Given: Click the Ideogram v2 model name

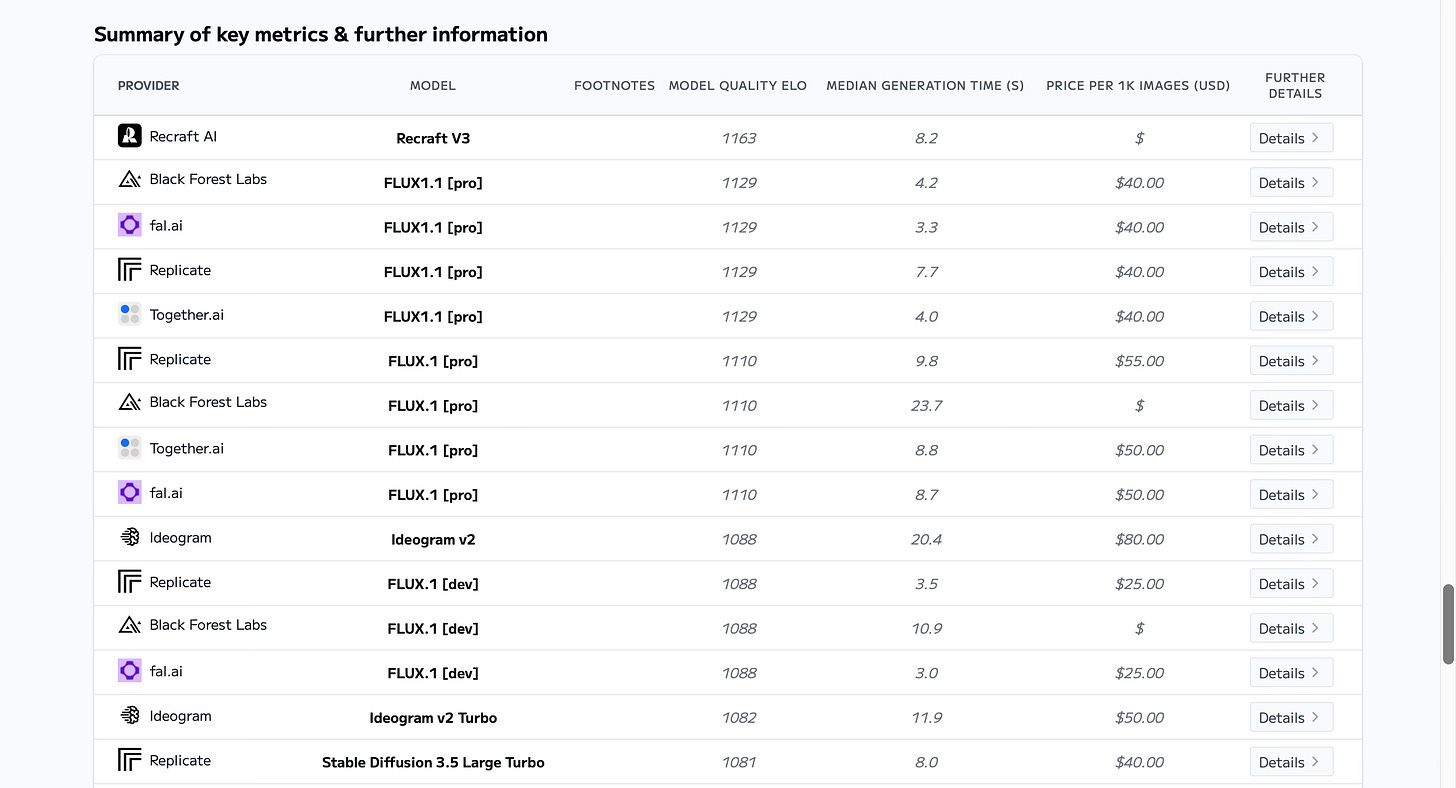Looking at the screenshot, I should 433,539.
